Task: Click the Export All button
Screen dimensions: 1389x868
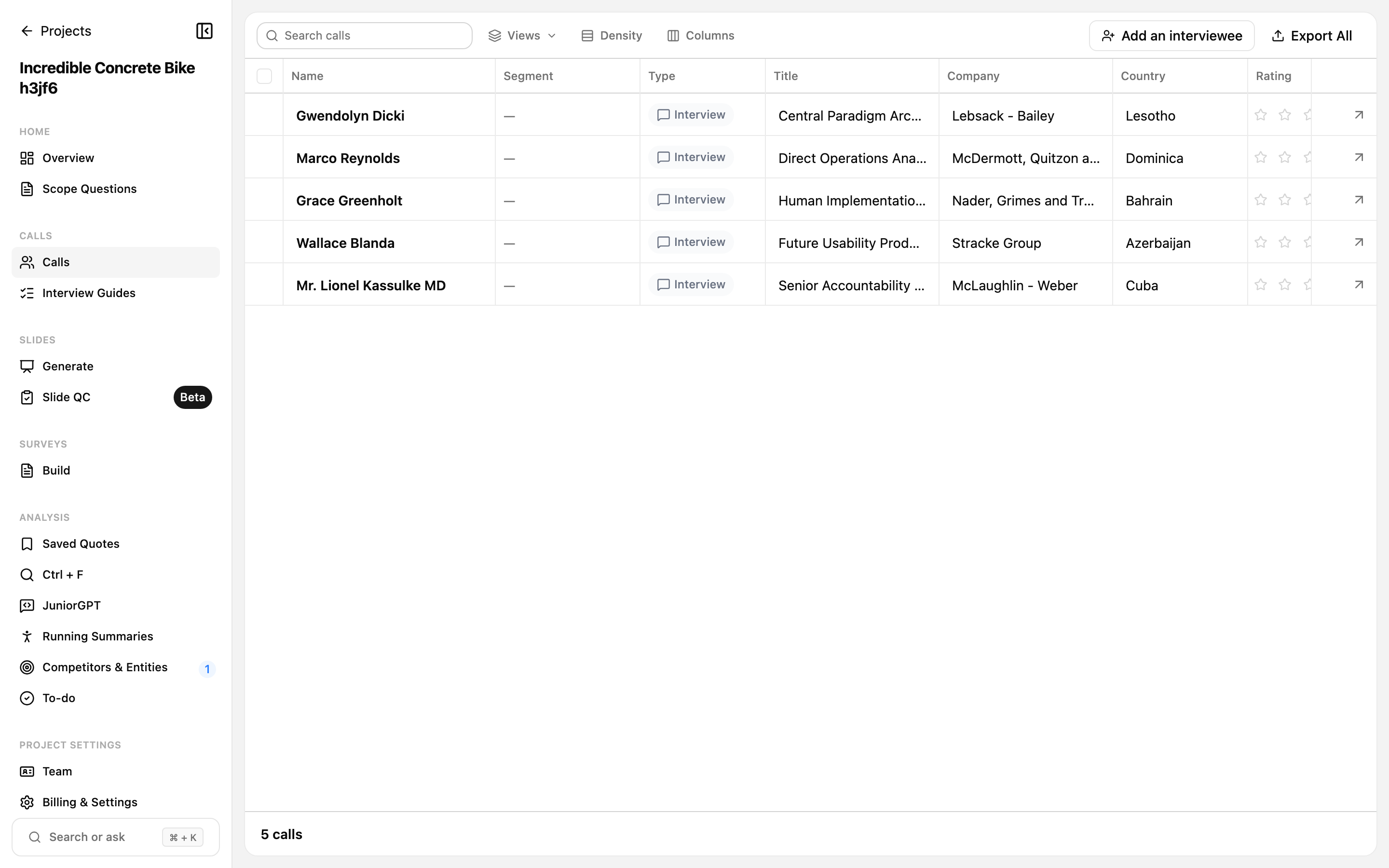Action: click(x=1312, y=36)
